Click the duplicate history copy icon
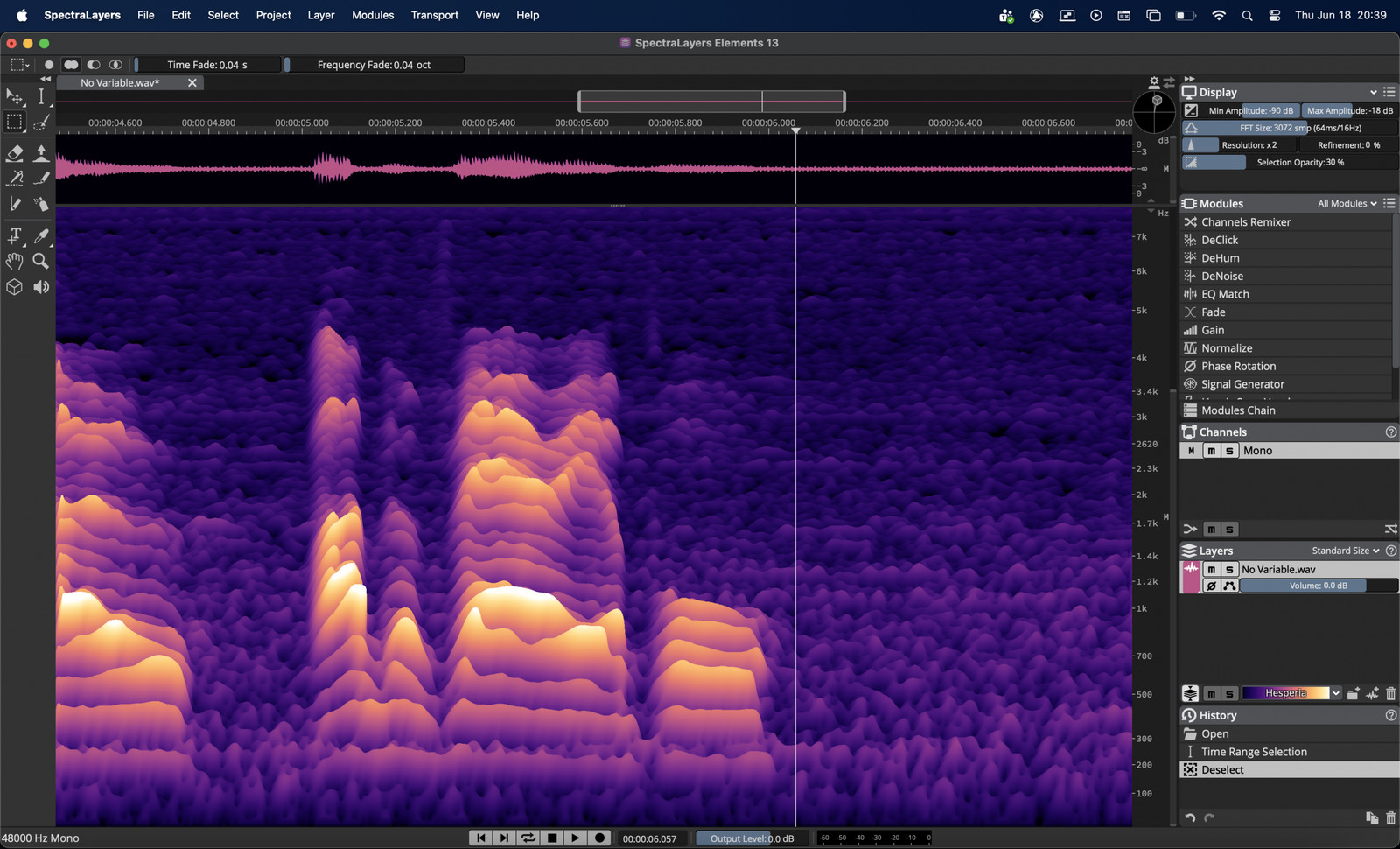1400x849 pixels. click(1371, 818)
